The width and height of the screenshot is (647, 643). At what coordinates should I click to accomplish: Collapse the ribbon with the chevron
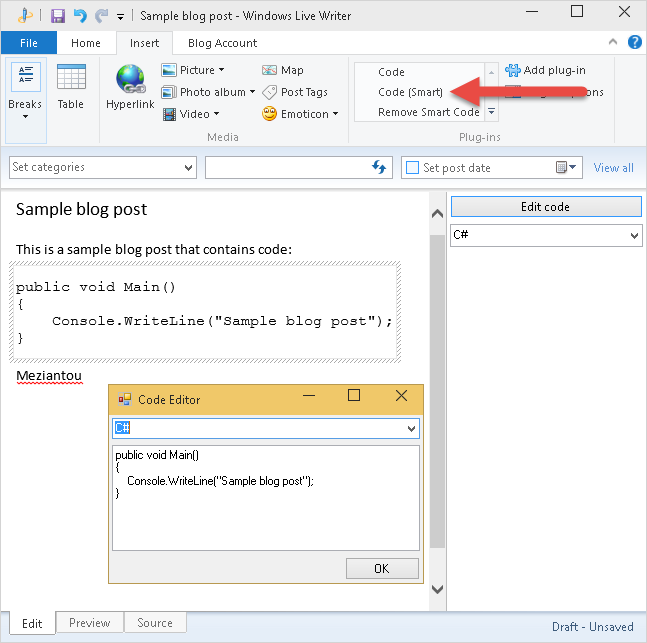(613, 42)
